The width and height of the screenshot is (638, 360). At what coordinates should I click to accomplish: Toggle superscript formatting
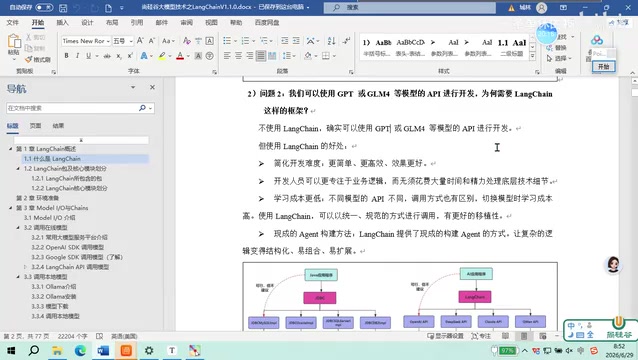pyautogui.click(x=130, y=56)
